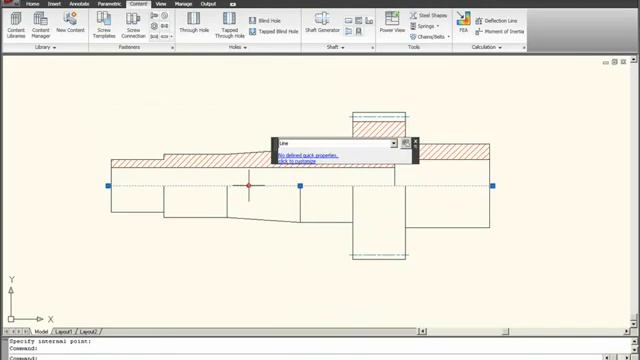Click the third small icon in the top row of the Shaft panel
The height and width of the screenshot is (360, 640).
pos(369,20)
